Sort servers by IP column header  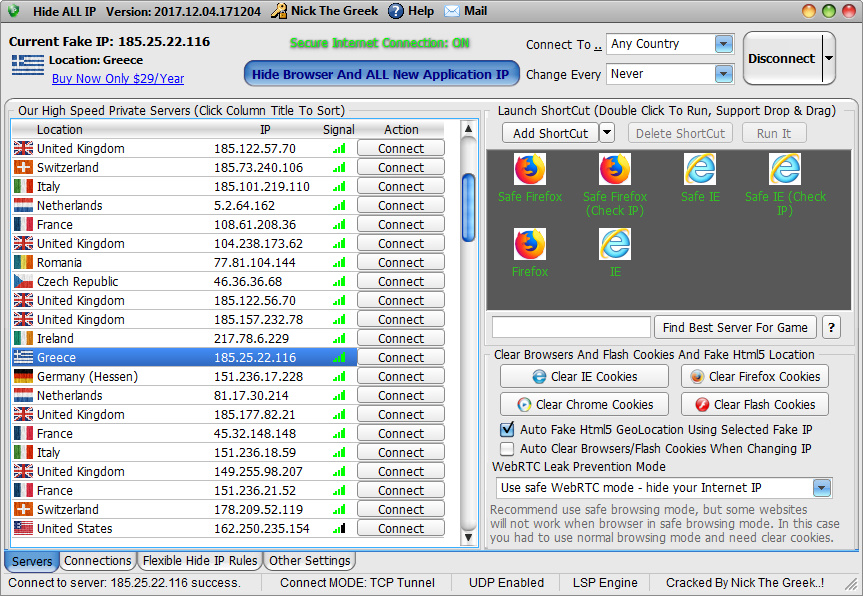[265, 130]
